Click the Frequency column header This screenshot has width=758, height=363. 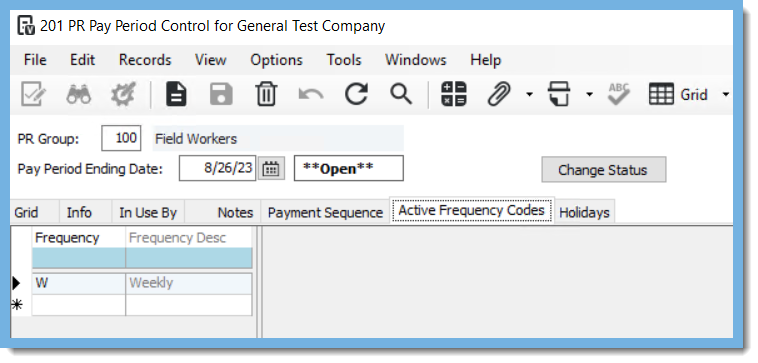pyautogui.click(x=79, y=238)
